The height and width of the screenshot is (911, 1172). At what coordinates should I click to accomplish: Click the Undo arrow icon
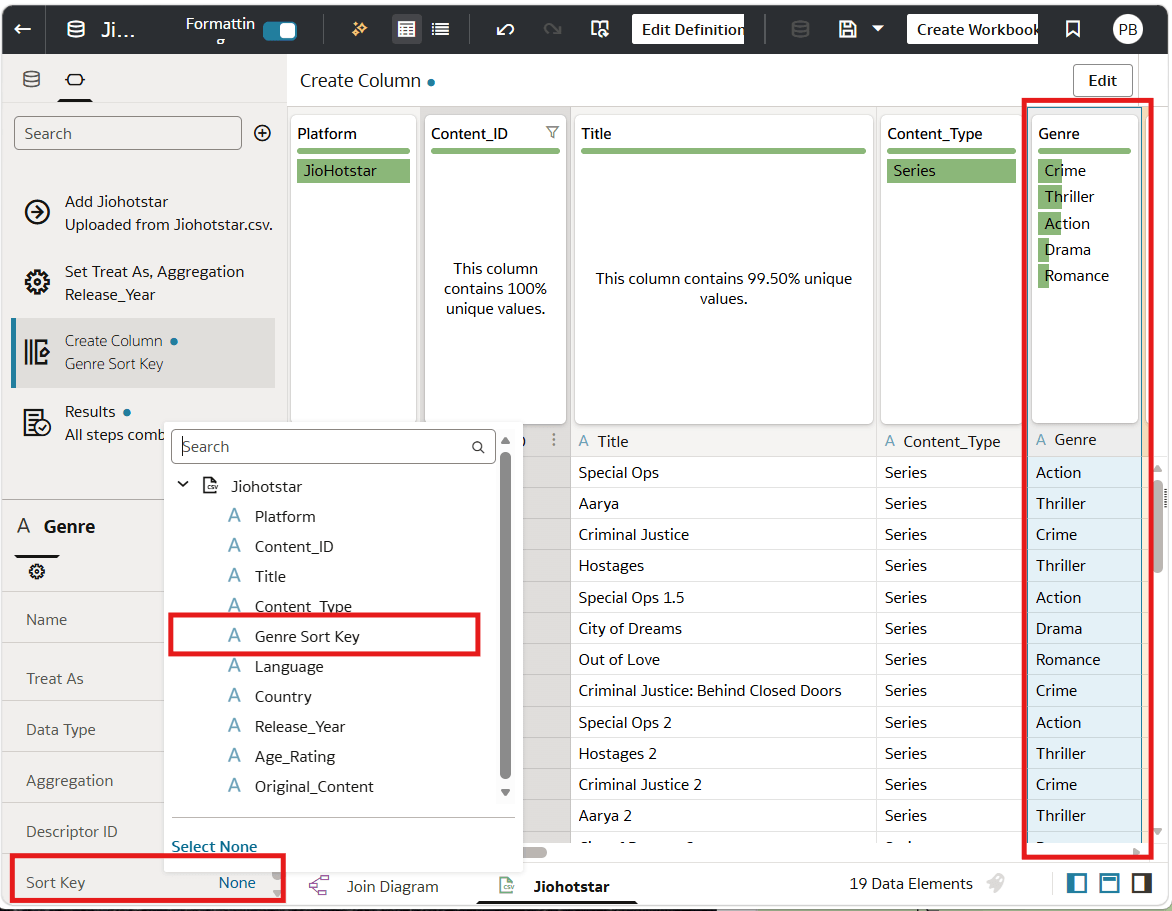tap(505, 29)
